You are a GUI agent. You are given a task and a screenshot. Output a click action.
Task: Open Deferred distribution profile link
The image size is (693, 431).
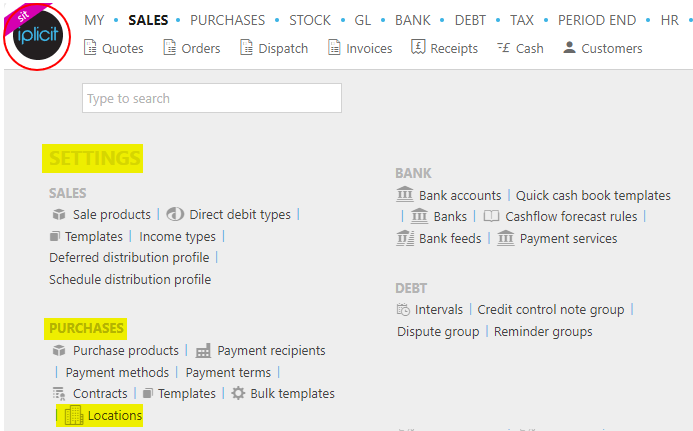129,257
